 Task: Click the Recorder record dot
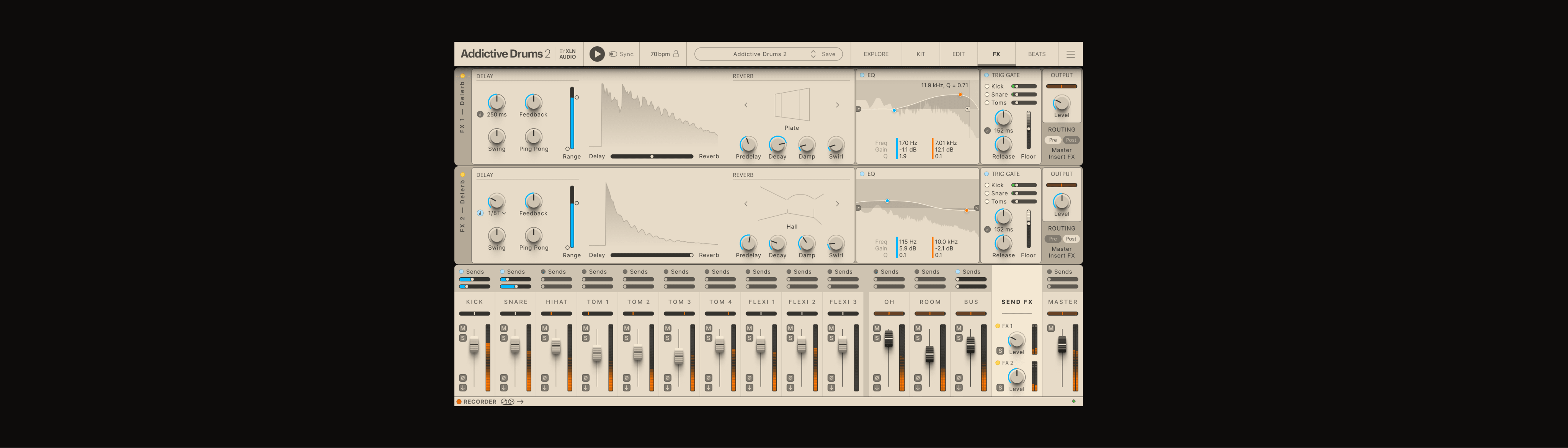pyautogui.click(x=459, y=402)
